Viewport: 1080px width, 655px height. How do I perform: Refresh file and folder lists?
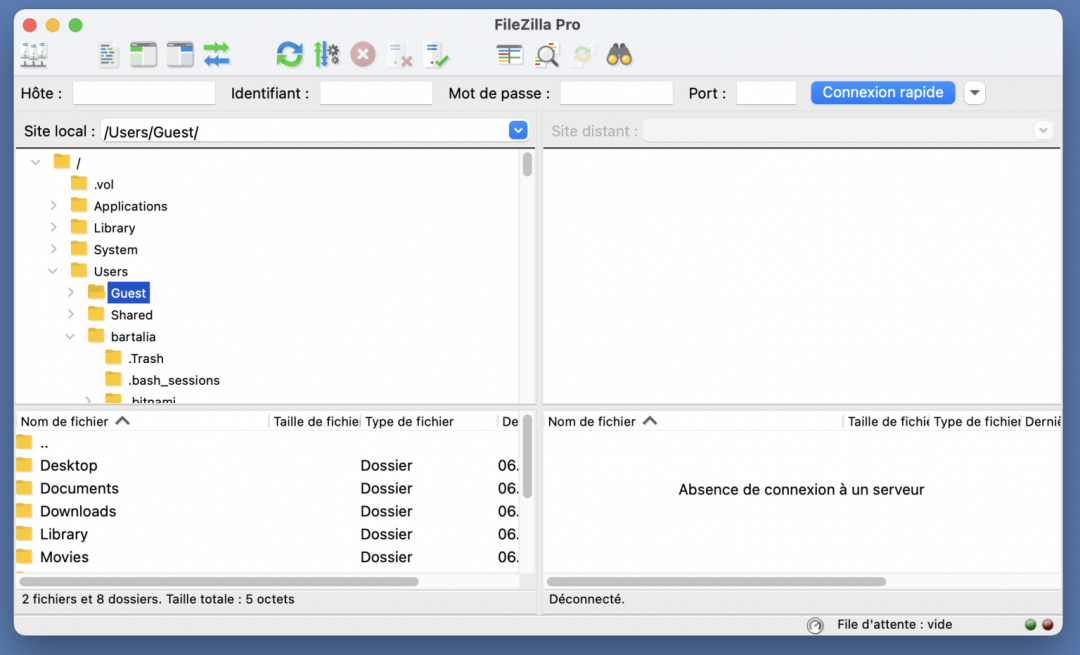pyautogui.click(x=289, y=54)
